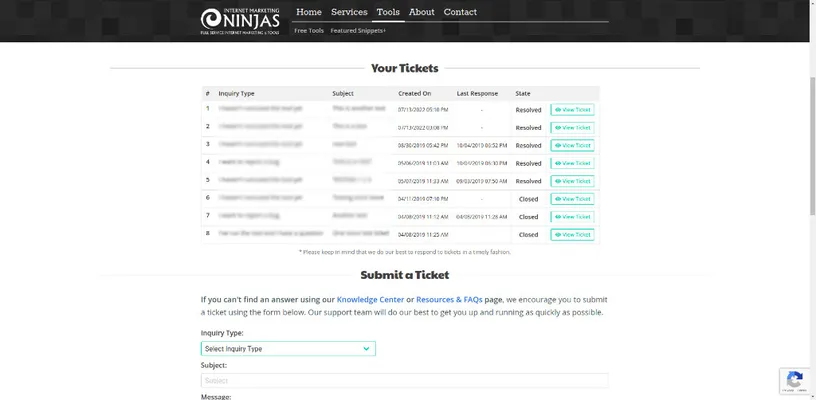Click the Internet Marketing Ninjas logo
Viewport: 816px width, 400px height.
click(241, 20)
